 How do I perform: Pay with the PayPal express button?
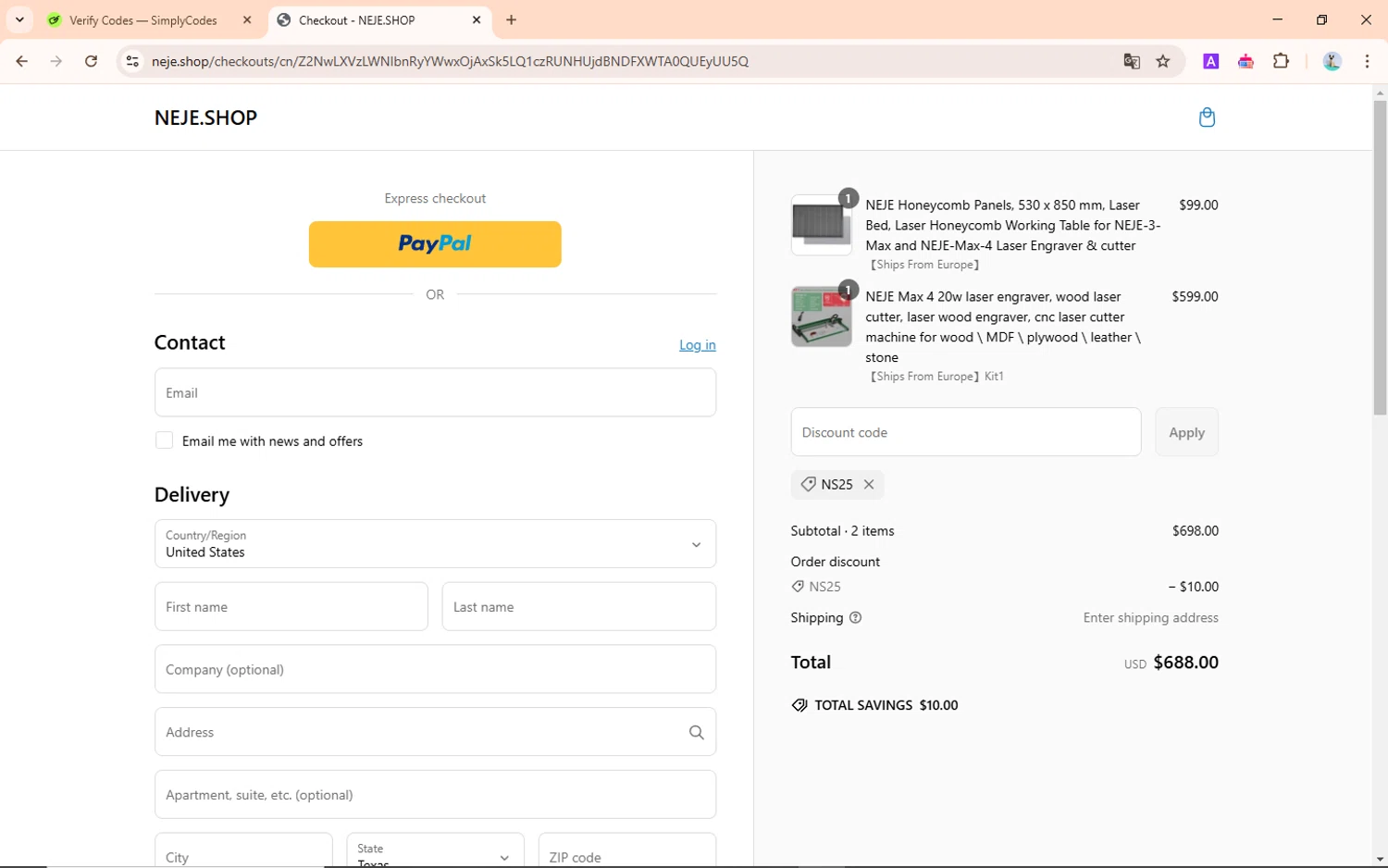click(435, 244)
